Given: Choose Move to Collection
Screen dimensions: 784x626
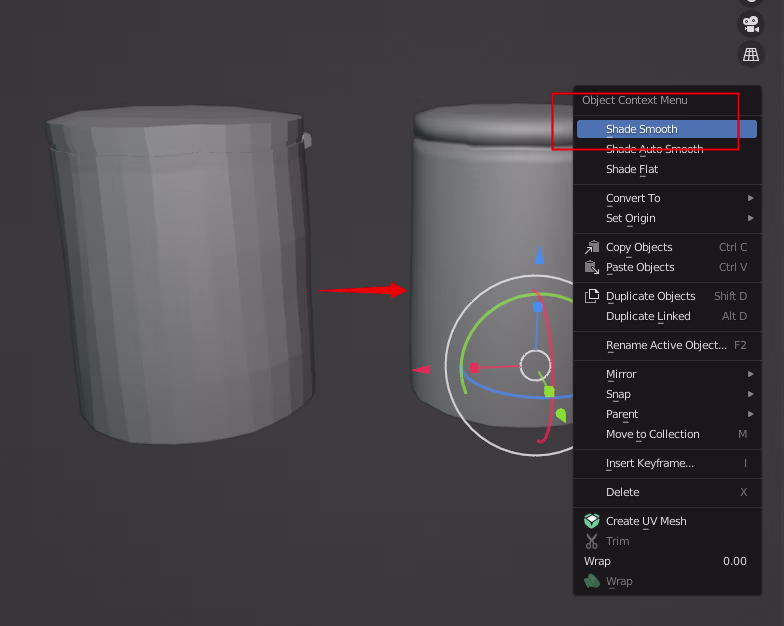Looking at the screenshot, I should pyautogui.click(x=666, y=434).
